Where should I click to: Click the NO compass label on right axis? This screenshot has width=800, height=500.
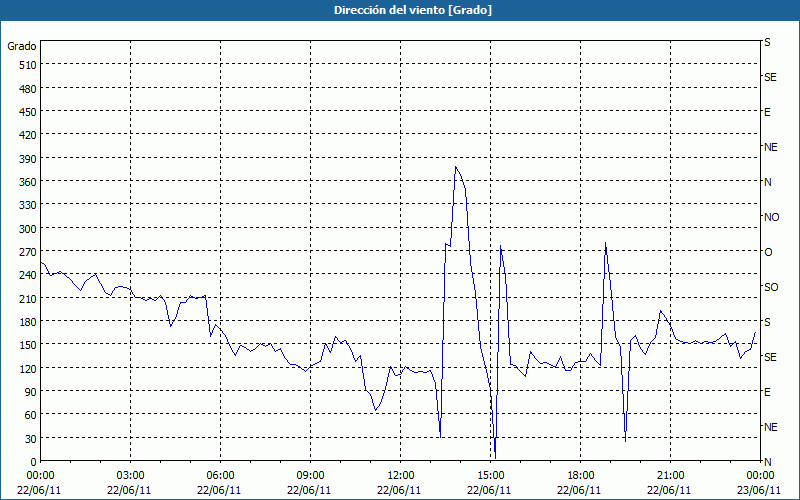coord(771,217)
